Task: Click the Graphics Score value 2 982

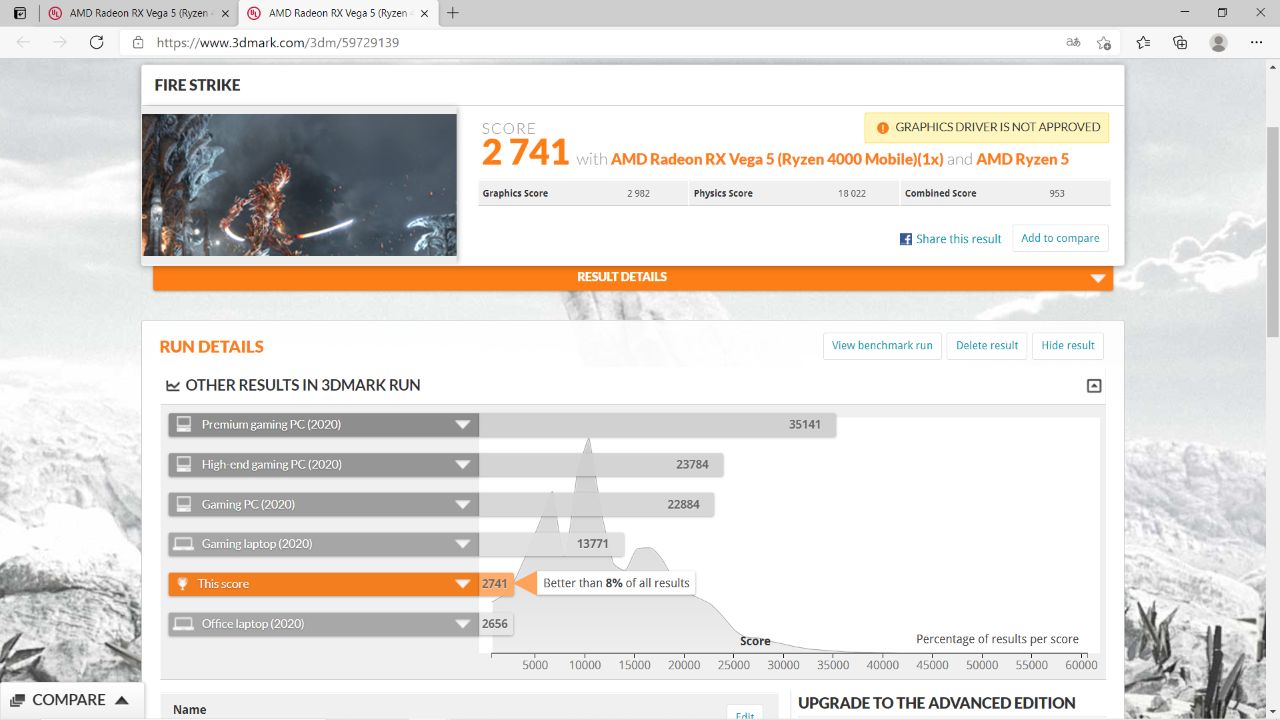Action: [638, 194]
